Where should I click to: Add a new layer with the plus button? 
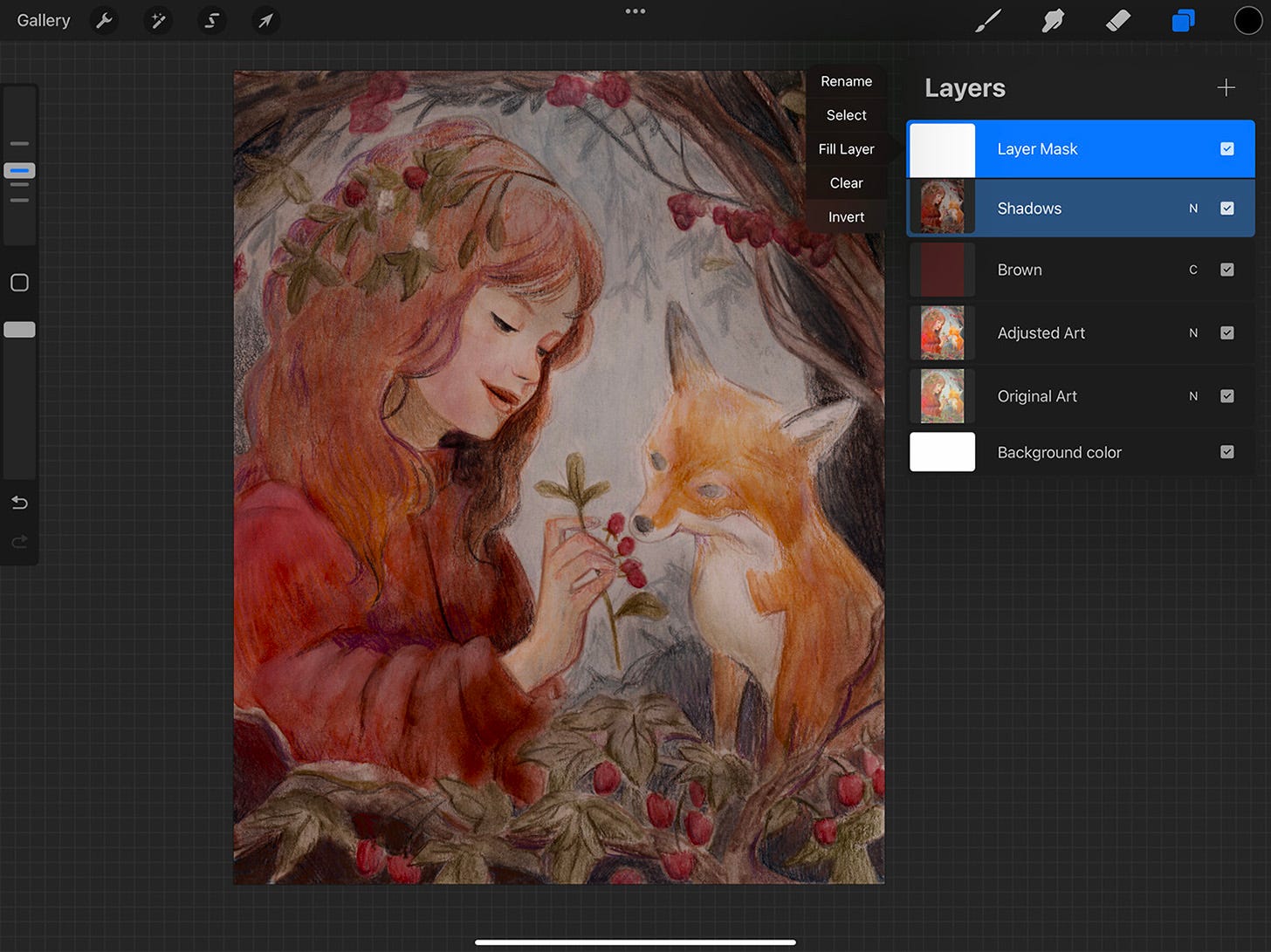pyautogui.click(x=1226, y=87)
